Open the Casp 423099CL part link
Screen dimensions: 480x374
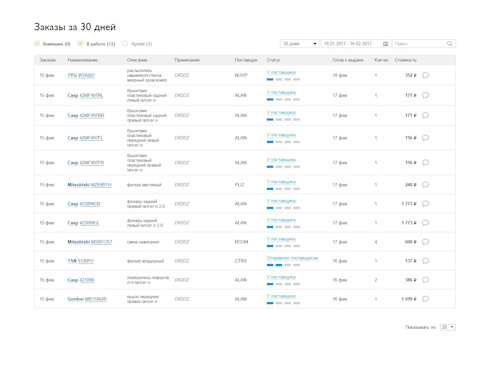83,223
